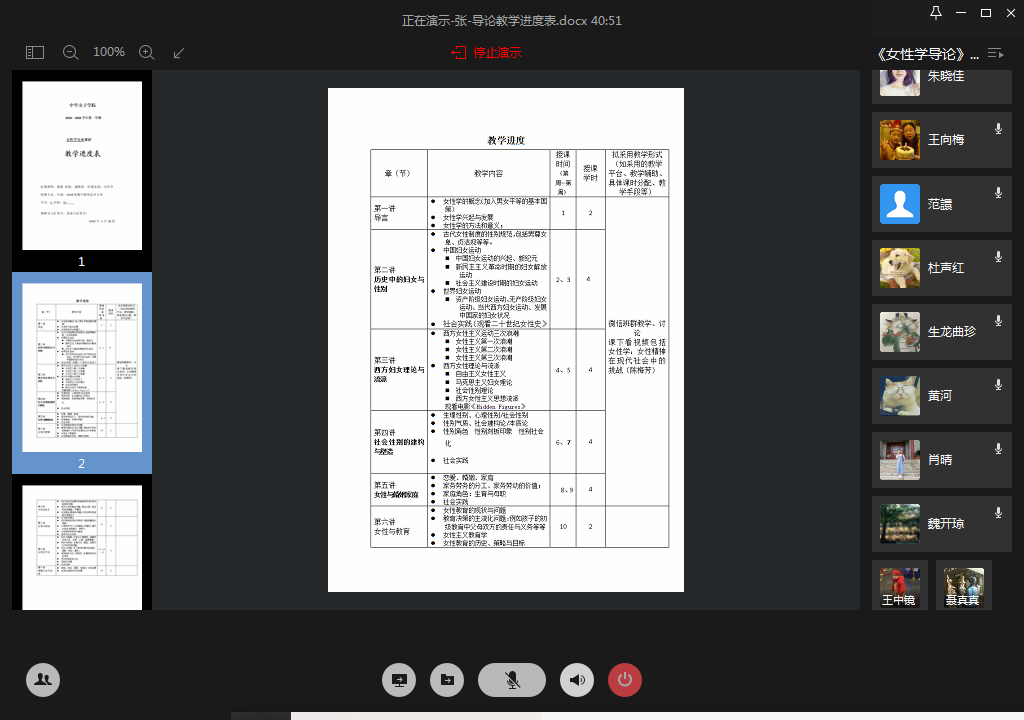Toggle the speaker volume button
Viewport: 1024px width, 720px height.
tap(577, 680)
